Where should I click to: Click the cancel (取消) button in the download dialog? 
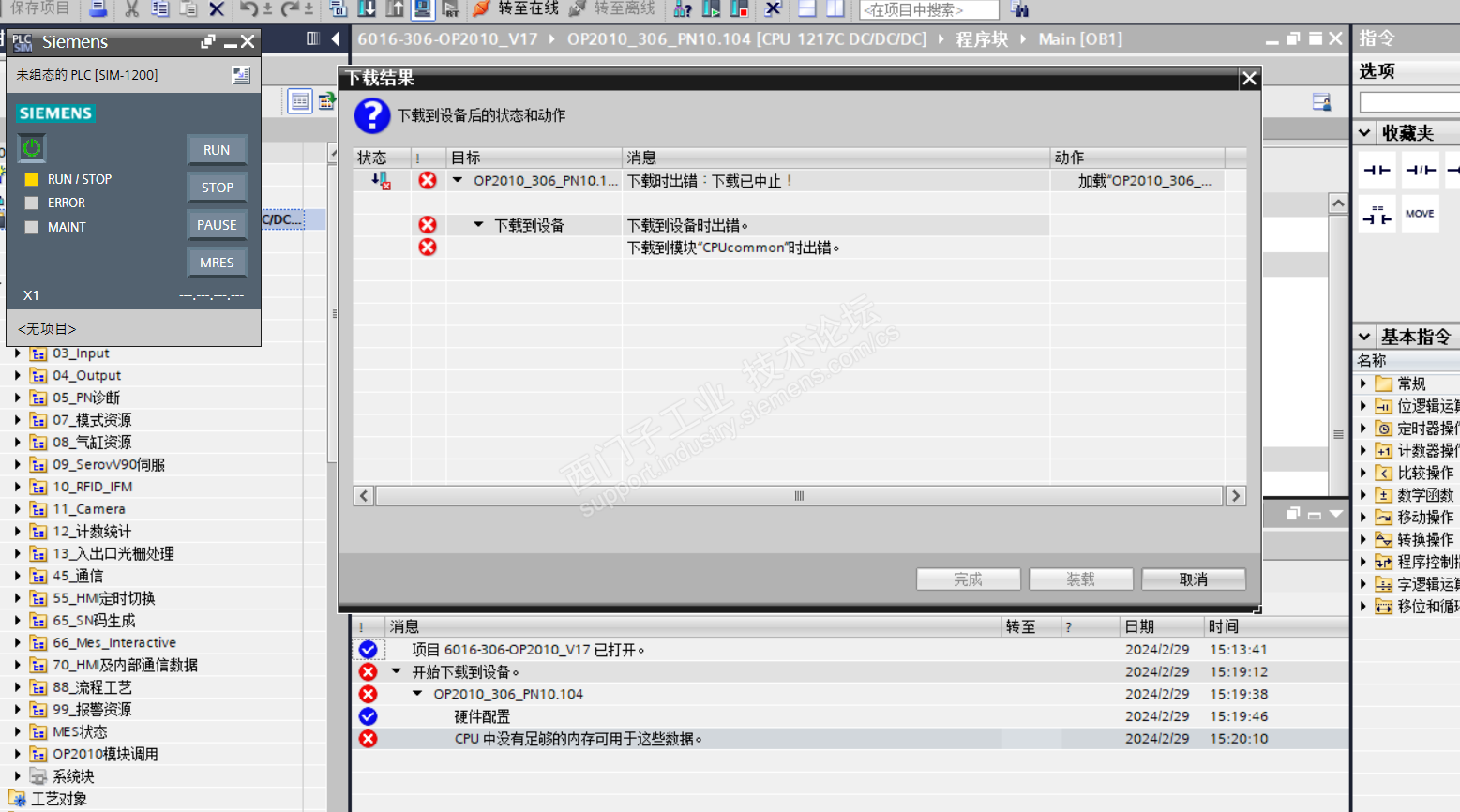click(x=1193, y=579)
